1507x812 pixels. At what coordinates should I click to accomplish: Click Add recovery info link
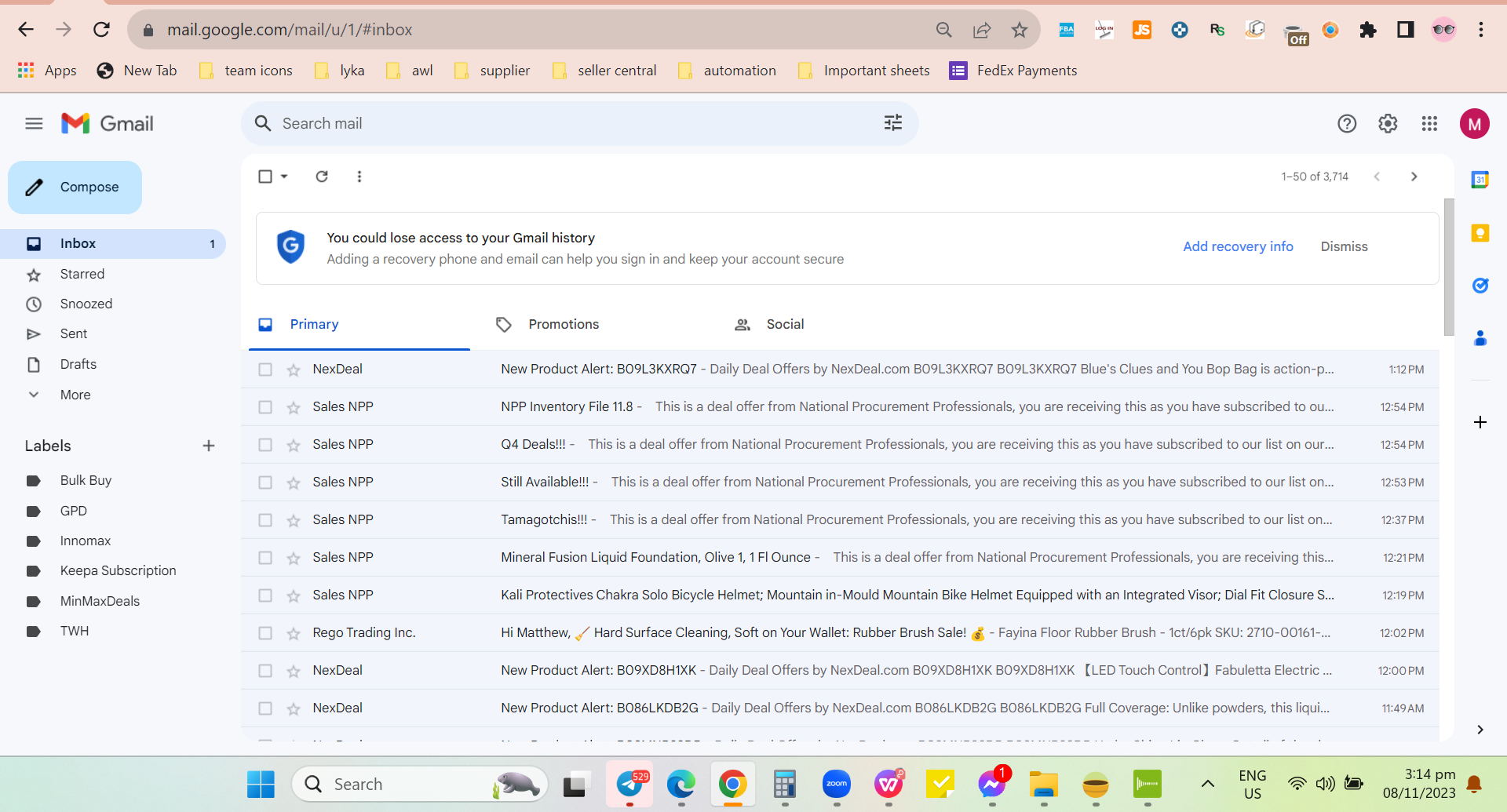(1238, 246)
